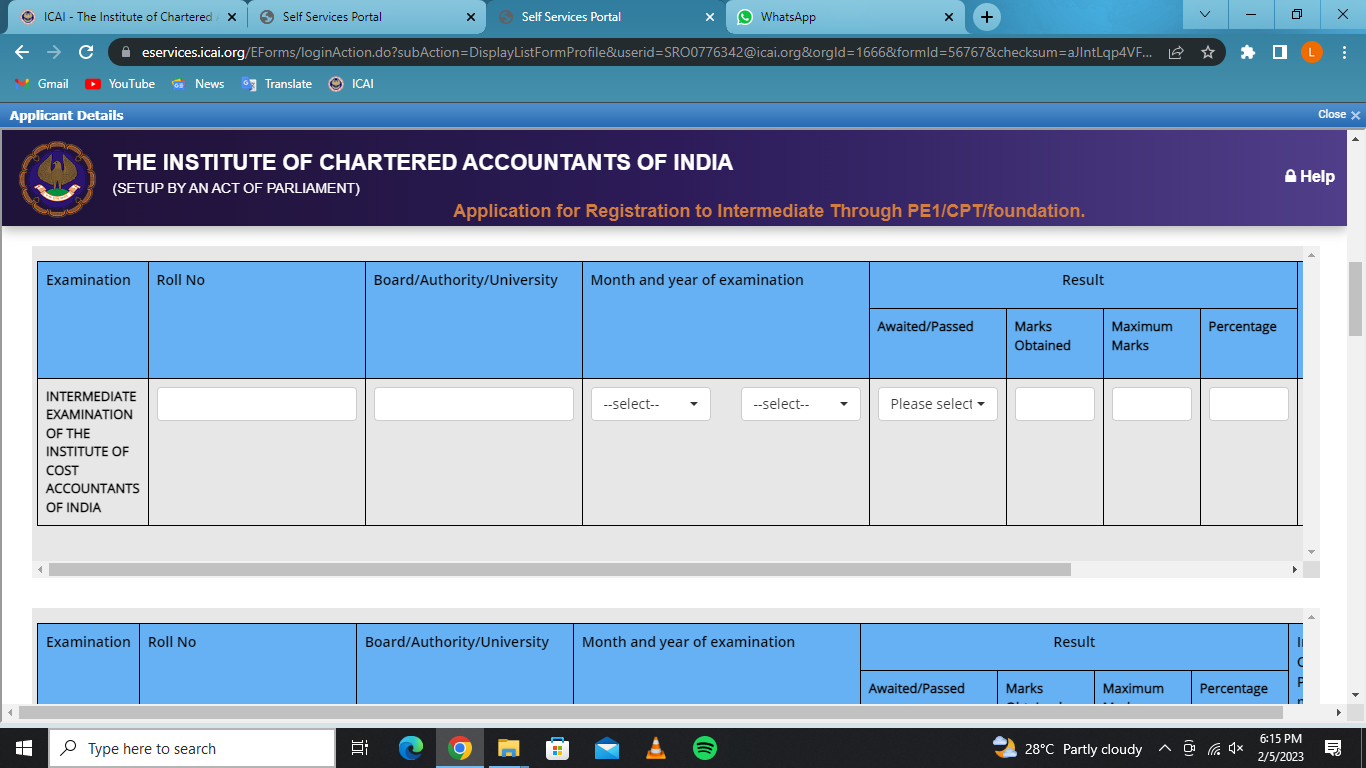Open the Mail app on the taskbar
Screen dimensions: 1366x768
click(x=607, y=748)
